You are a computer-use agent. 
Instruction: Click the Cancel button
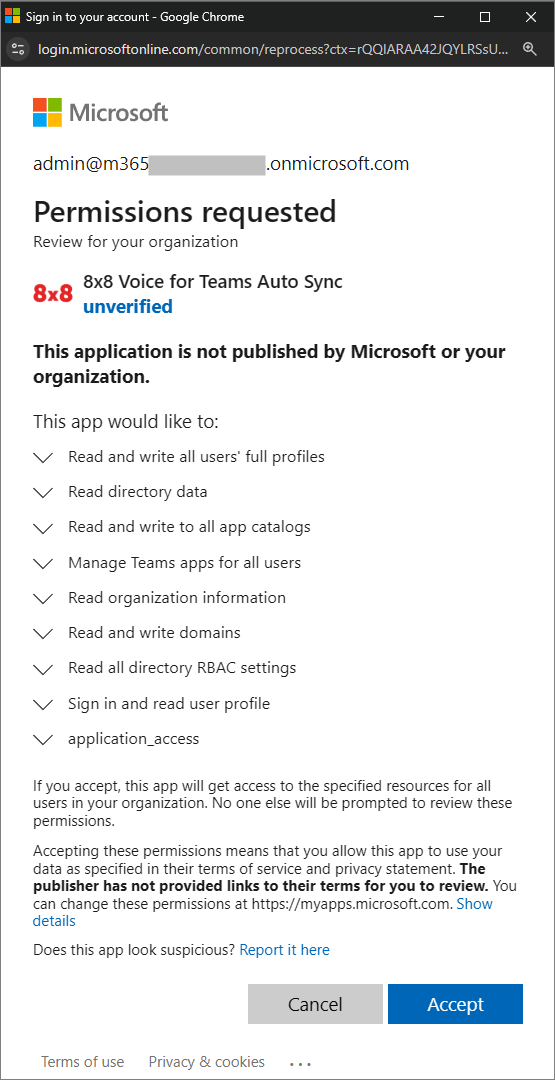coord(315,1004)
